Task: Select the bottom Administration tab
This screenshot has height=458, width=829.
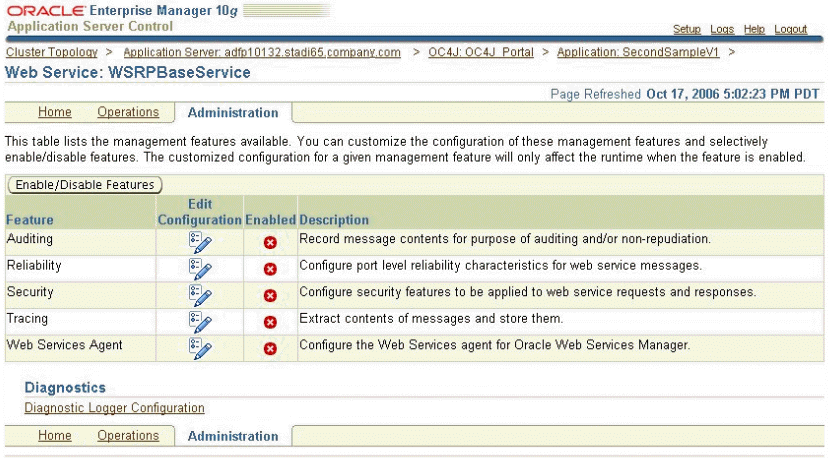Action: (x=233, y=436)
